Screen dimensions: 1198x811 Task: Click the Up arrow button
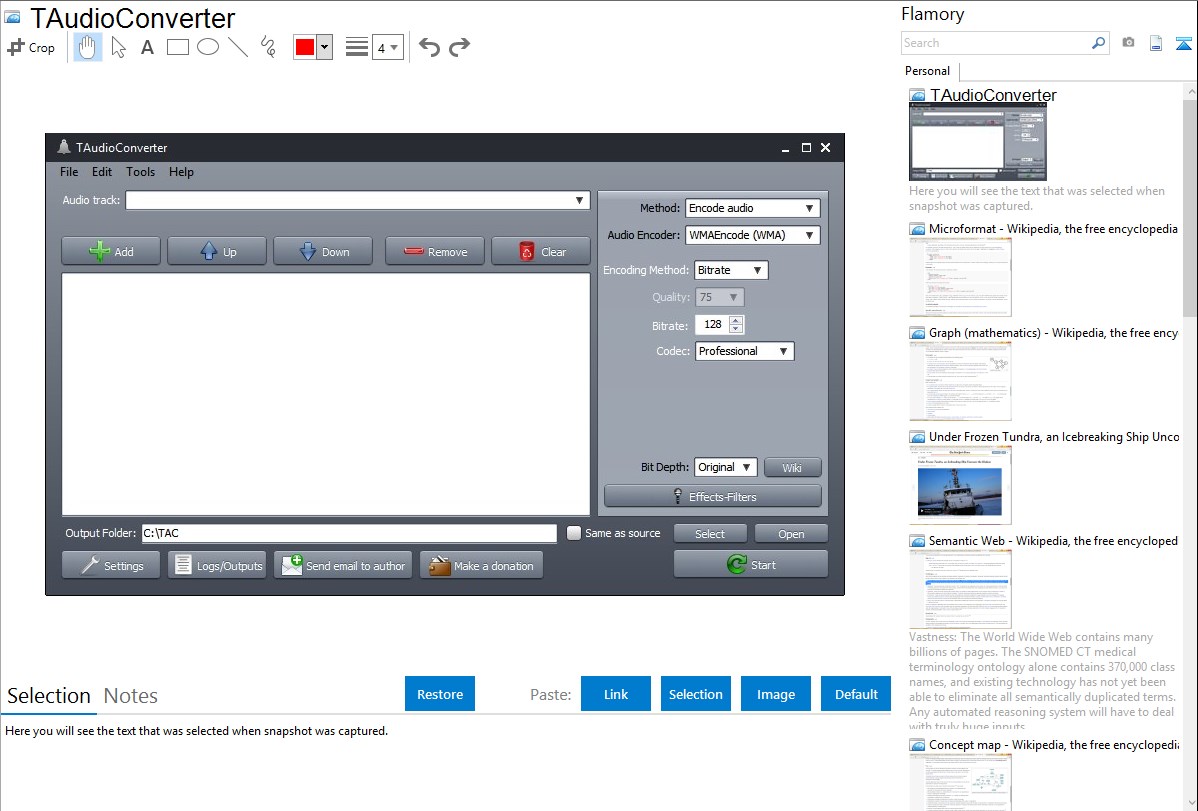217,251
